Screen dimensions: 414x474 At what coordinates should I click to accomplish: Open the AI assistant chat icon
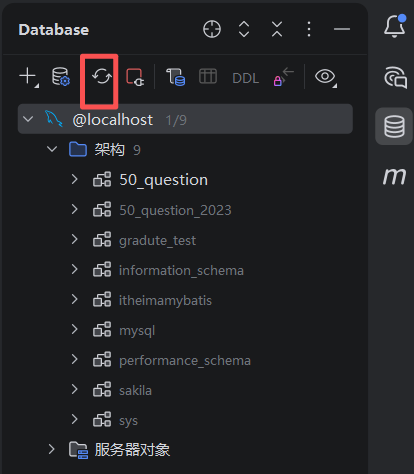tap(395, 77)
